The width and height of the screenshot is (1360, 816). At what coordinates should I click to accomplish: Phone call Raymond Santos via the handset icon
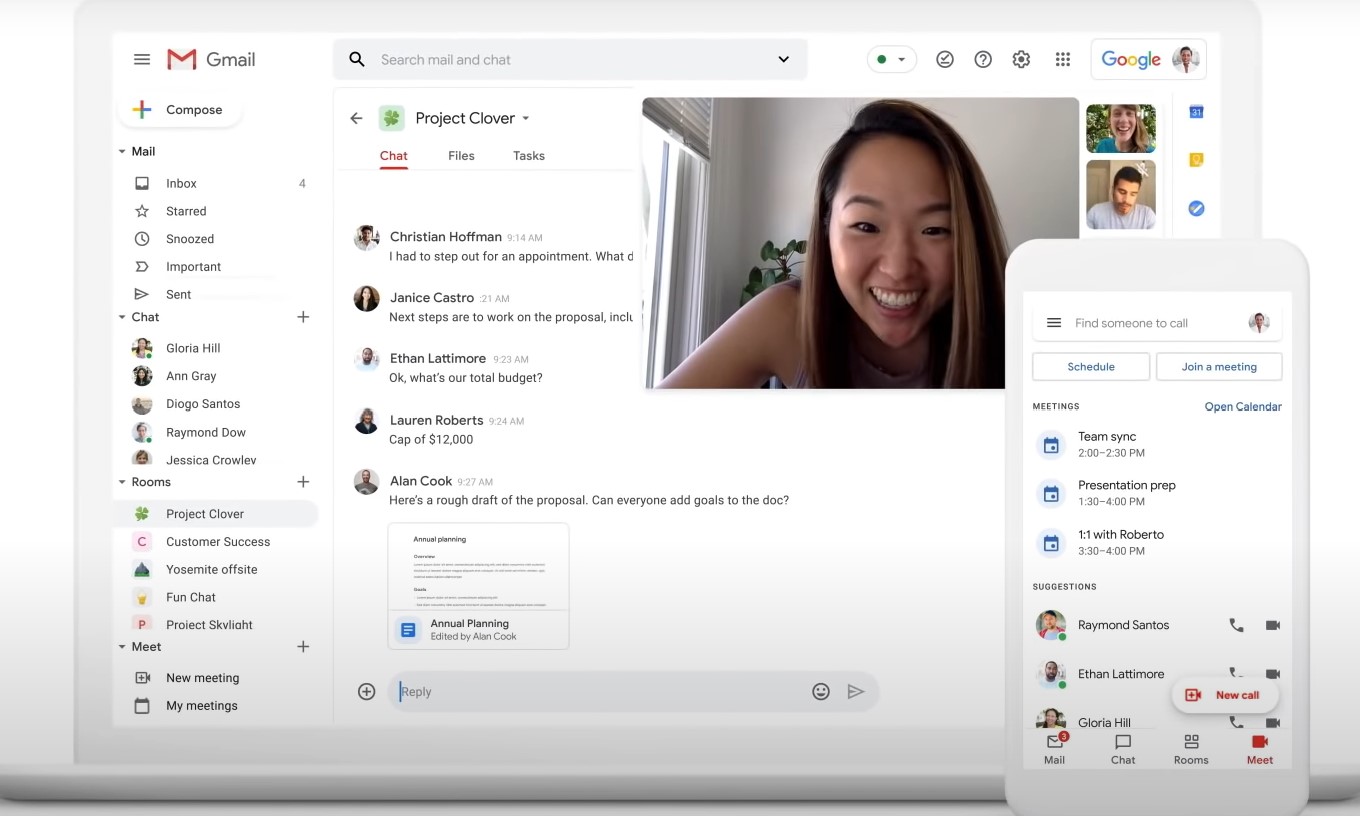1237,625
